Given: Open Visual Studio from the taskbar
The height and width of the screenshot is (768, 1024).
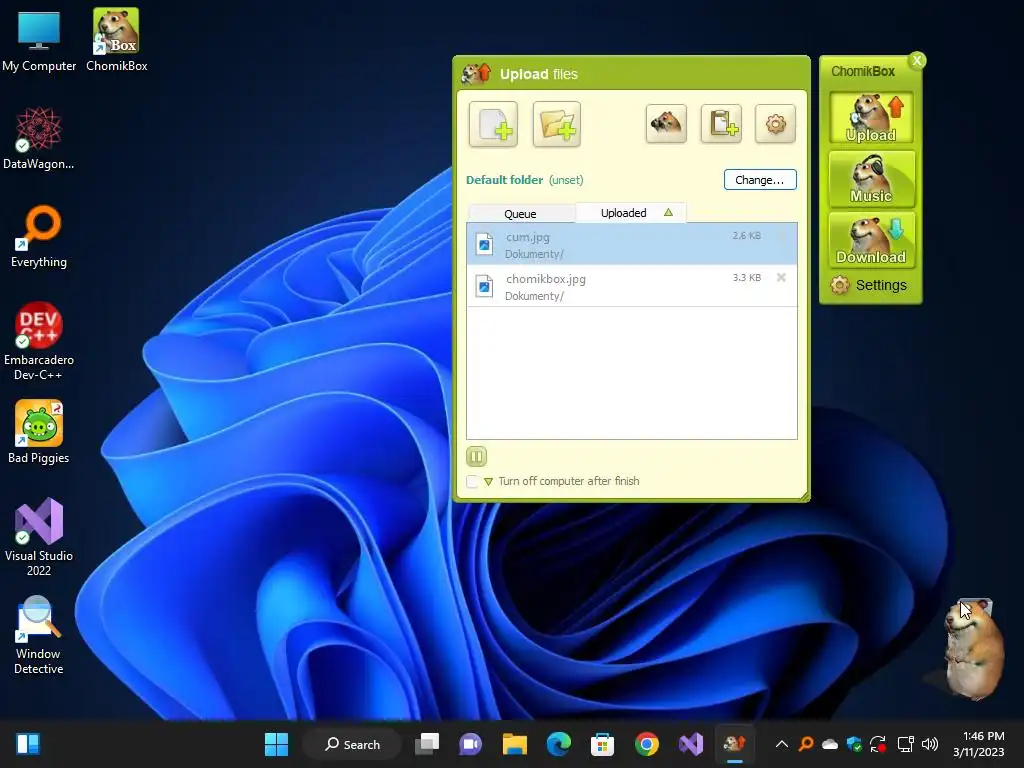Looking at the screenshot, I should click(691, 744).
